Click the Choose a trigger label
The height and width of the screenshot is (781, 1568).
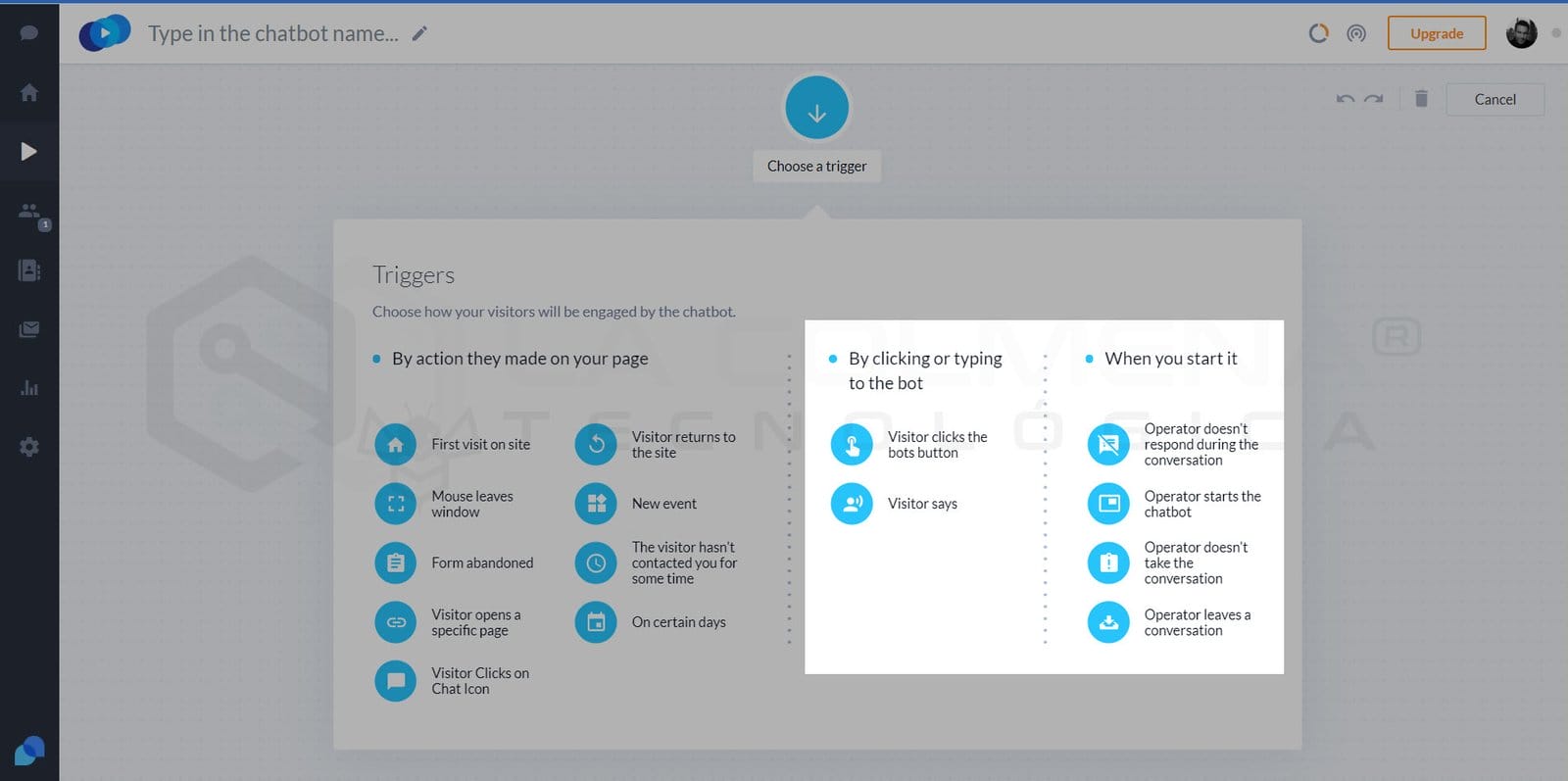[x=816, y=166]
